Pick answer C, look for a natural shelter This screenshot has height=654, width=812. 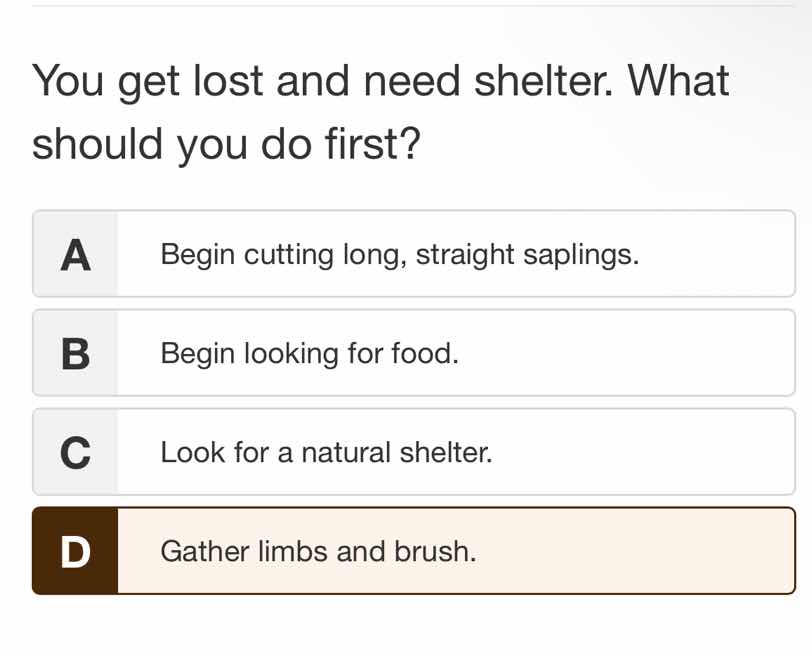(x=400, y=452)
